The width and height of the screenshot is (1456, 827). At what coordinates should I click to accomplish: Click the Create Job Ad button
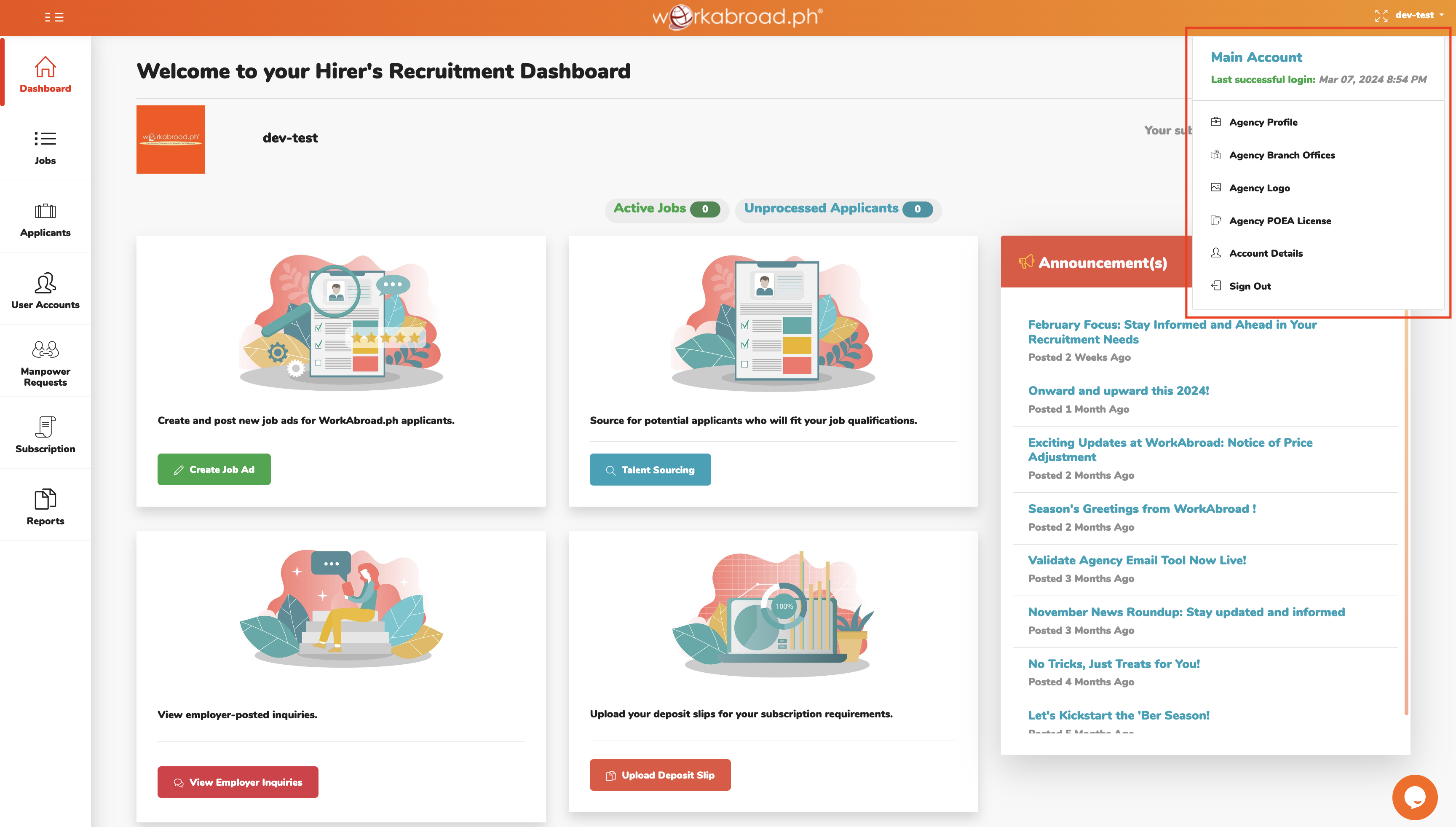coord(214,469)
